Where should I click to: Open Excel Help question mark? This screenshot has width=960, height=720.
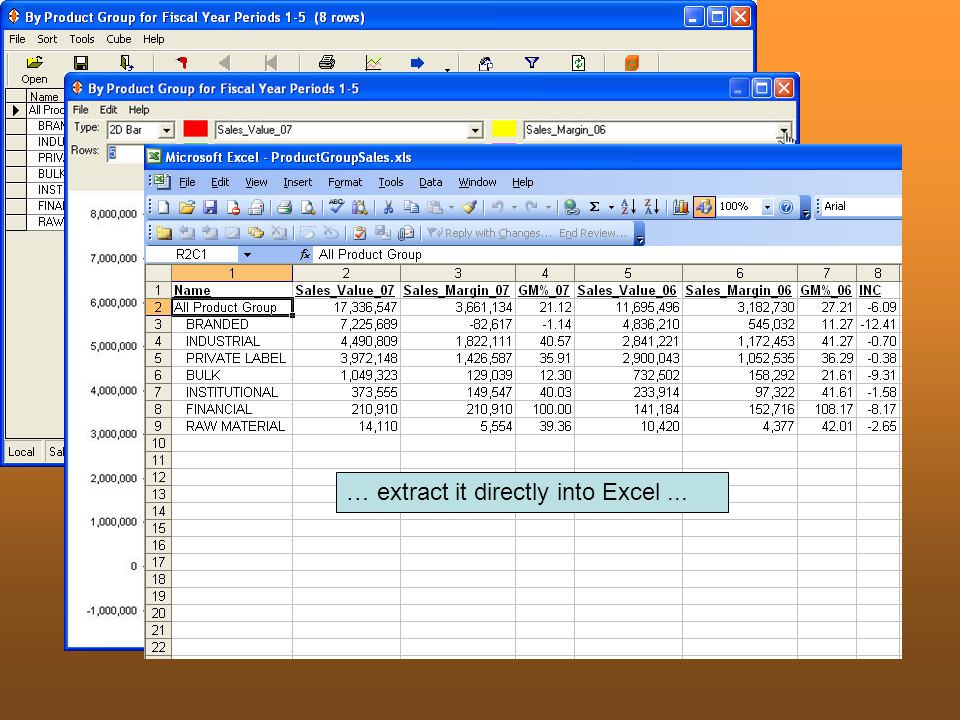786,207
